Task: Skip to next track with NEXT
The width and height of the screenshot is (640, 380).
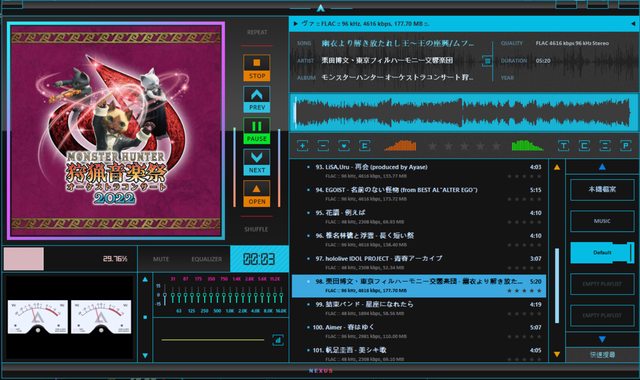Action: click(x=257, y=162)
